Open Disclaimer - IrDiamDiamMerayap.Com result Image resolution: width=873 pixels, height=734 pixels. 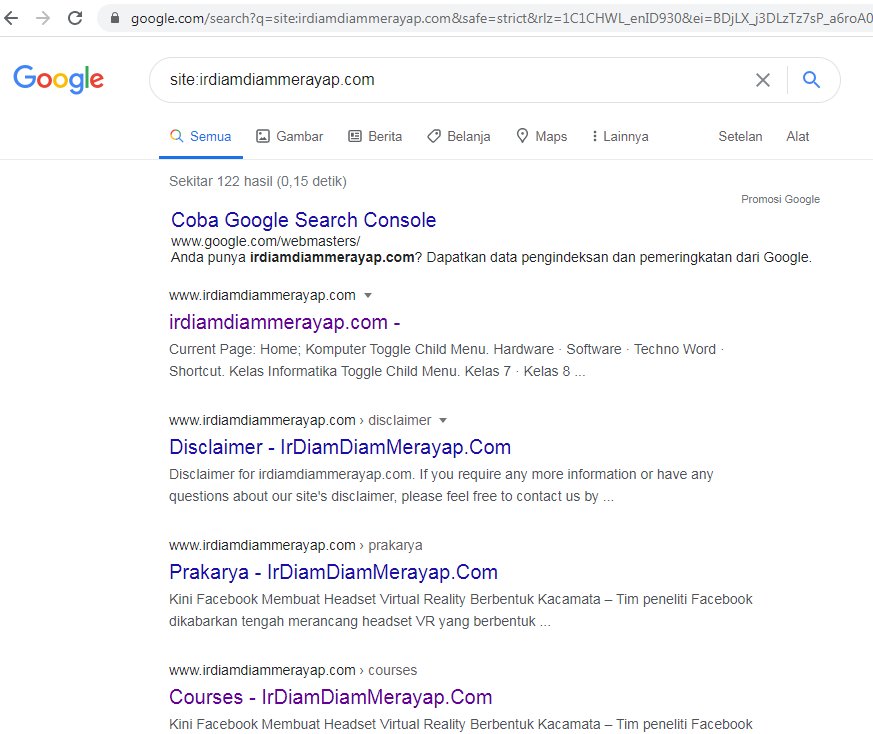click(340, 447)
